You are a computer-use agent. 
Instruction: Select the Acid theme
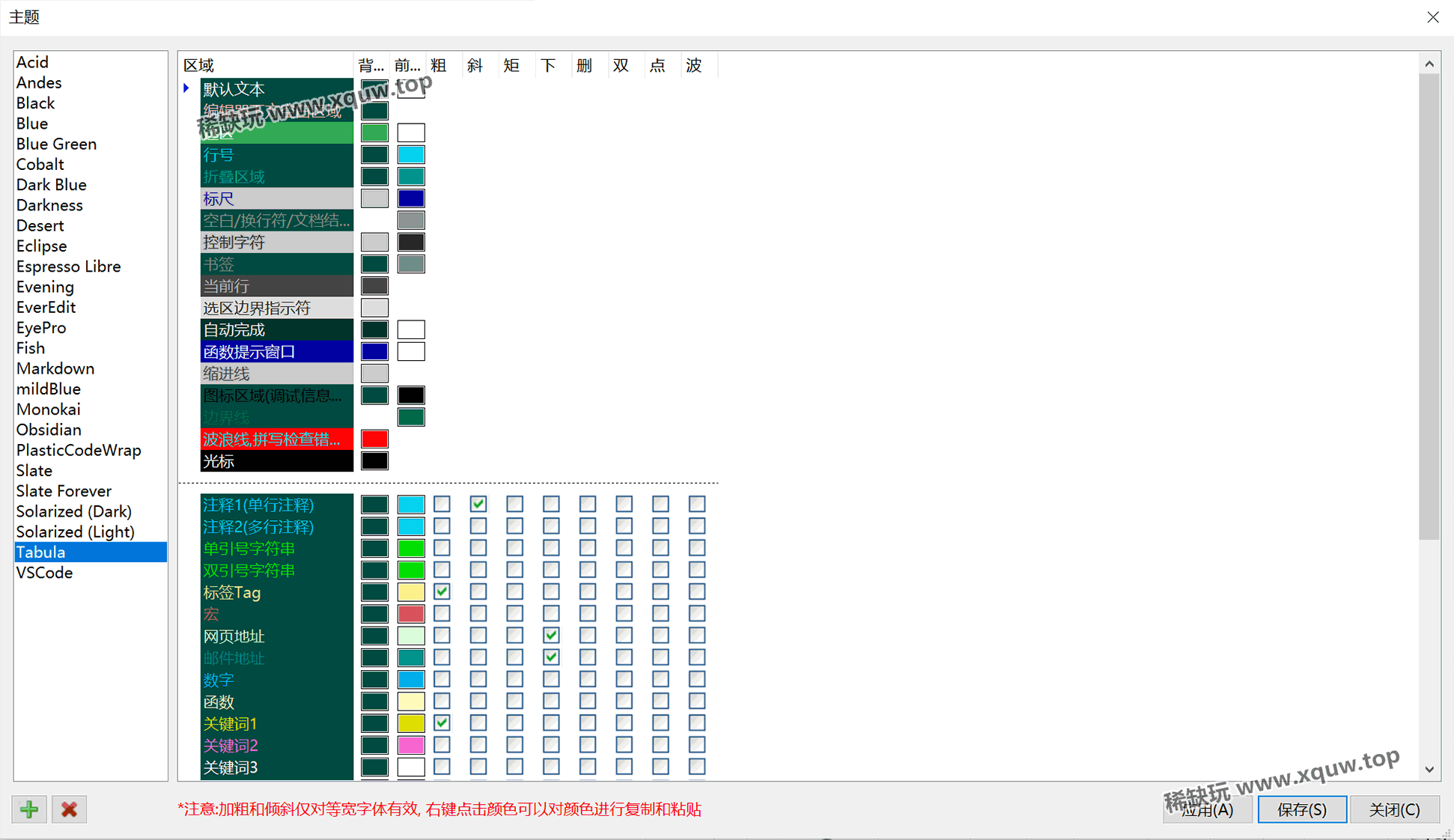91,62
